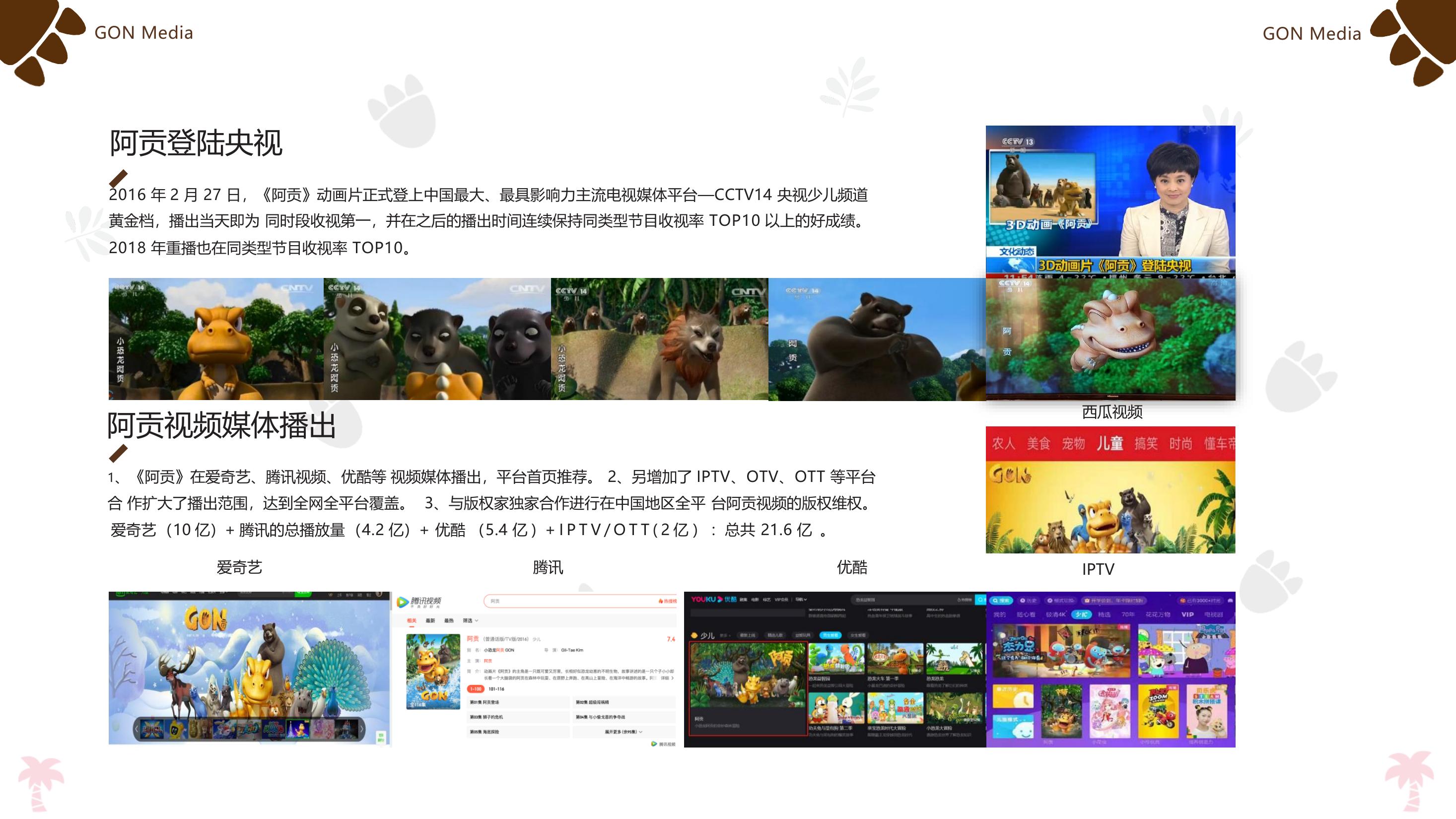The image size is (1456, 819).
Task: Open the 导航 dropdown in Youku header
Action: 802,600
